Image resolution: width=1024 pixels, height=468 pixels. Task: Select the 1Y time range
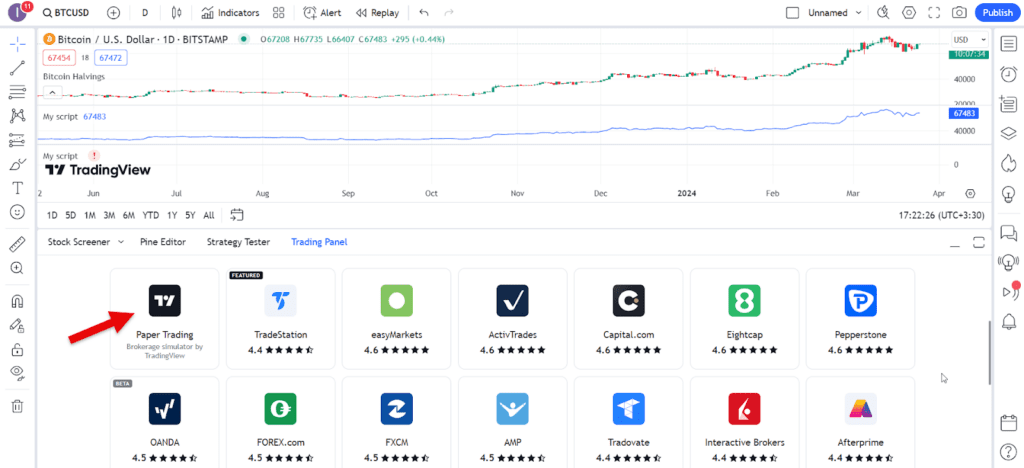(x=173, y=215)
